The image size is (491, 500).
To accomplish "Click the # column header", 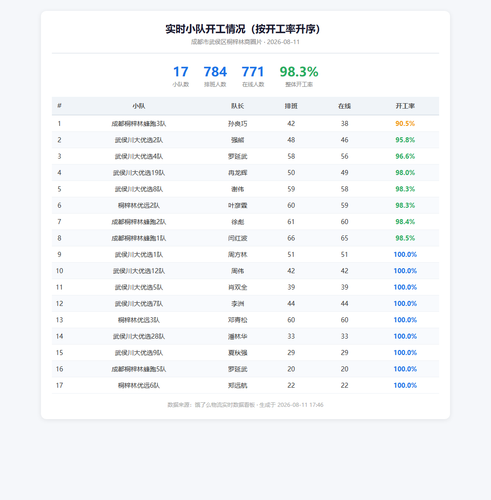I will (x=59, y=106).
